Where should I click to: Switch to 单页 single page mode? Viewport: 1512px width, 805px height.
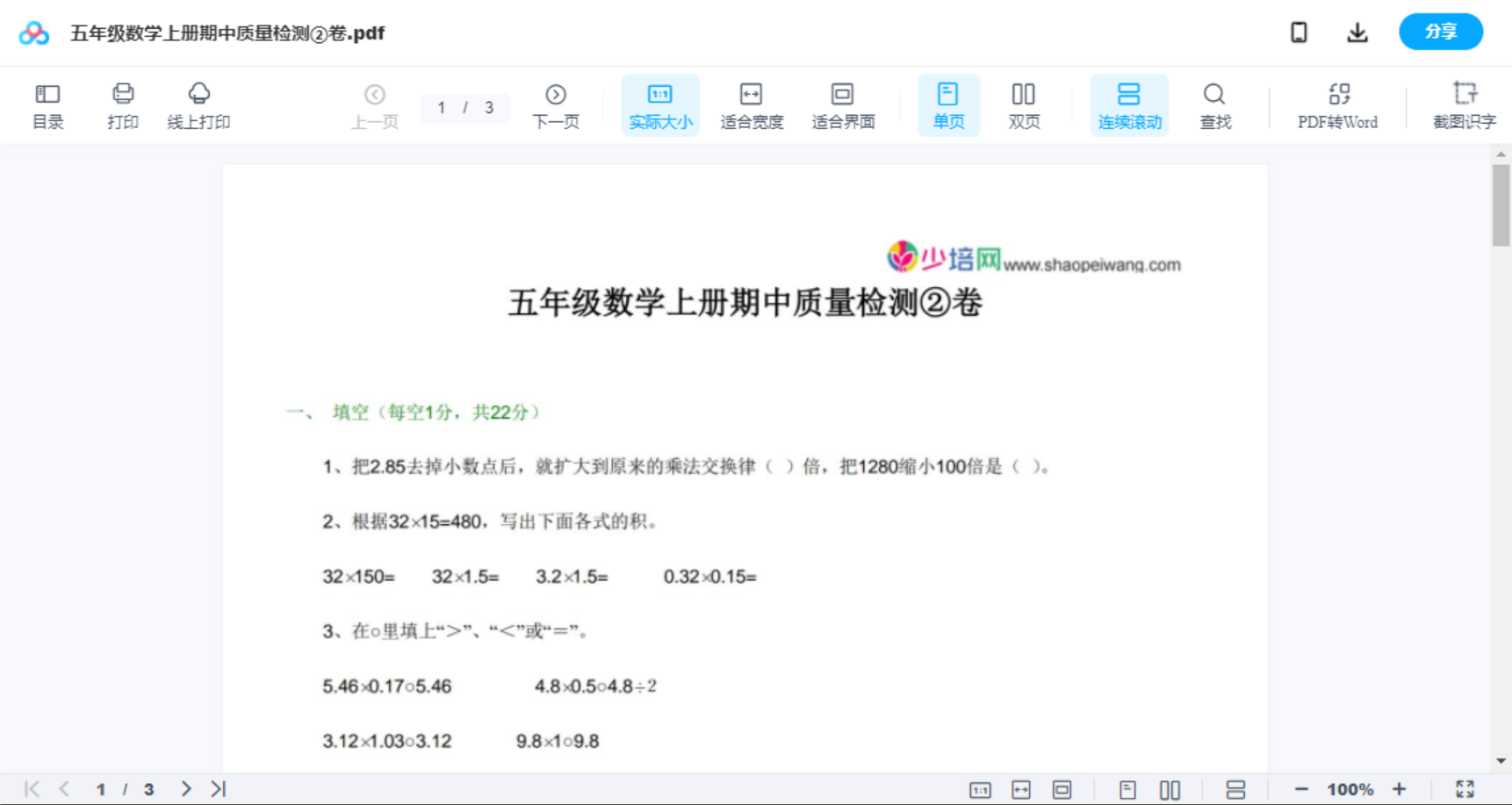(948, 104)
